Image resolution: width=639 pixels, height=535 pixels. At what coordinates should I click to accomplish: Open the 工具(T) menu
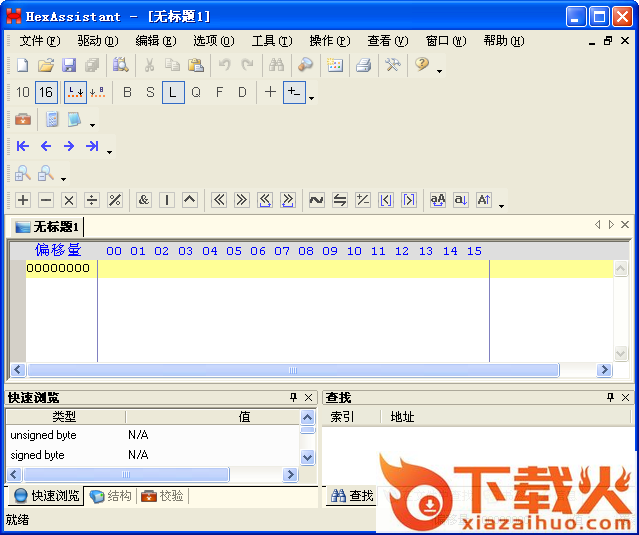pyautogui.click(x=271, y=41)
